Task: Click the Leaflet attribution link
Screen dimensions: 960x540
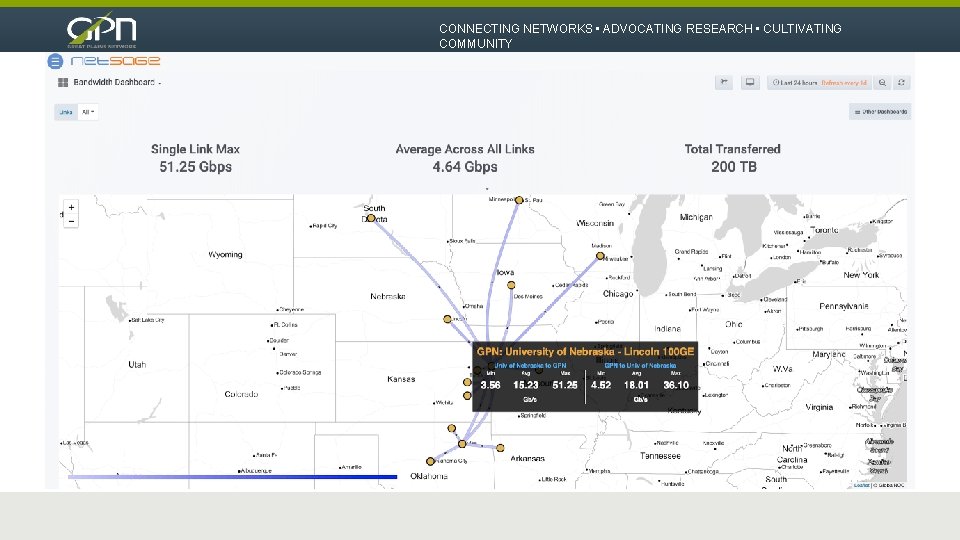Action: pyautogui.click(x=861, y=485)
